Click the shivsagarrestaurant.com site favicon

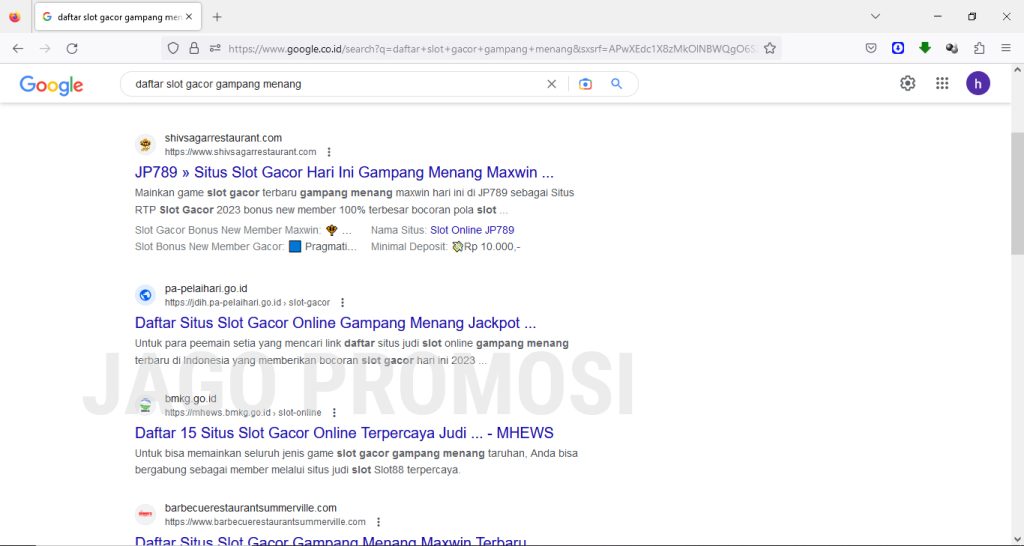[x=146, y=144]
